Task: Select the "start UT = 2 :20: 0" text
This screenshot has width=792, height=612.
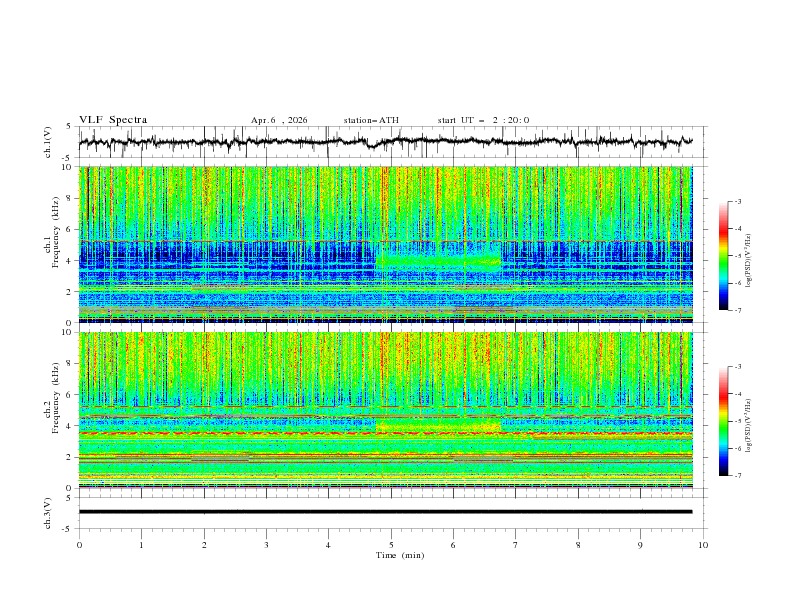Action: [483, 120]
